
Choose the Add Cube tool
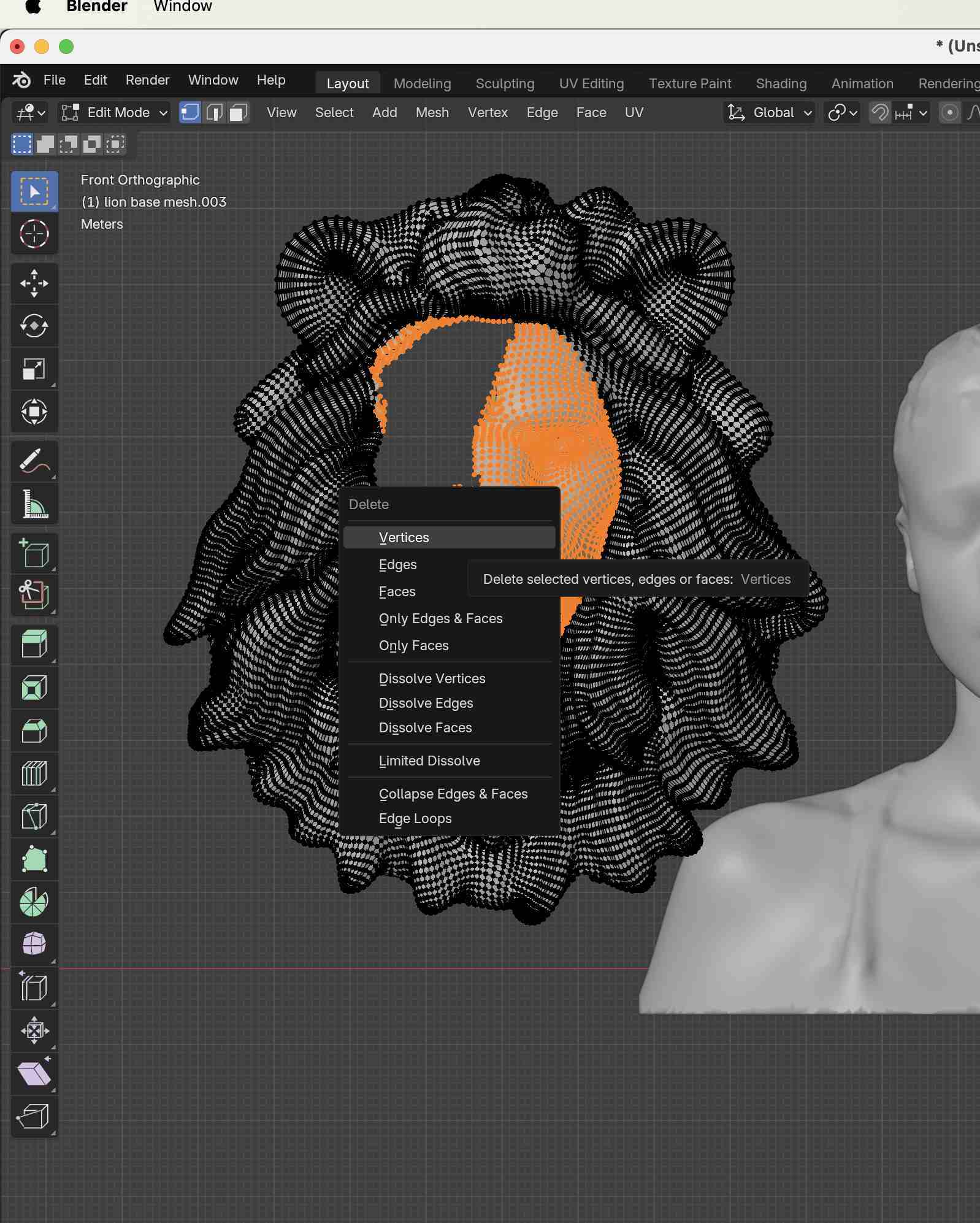pos(34,553)
